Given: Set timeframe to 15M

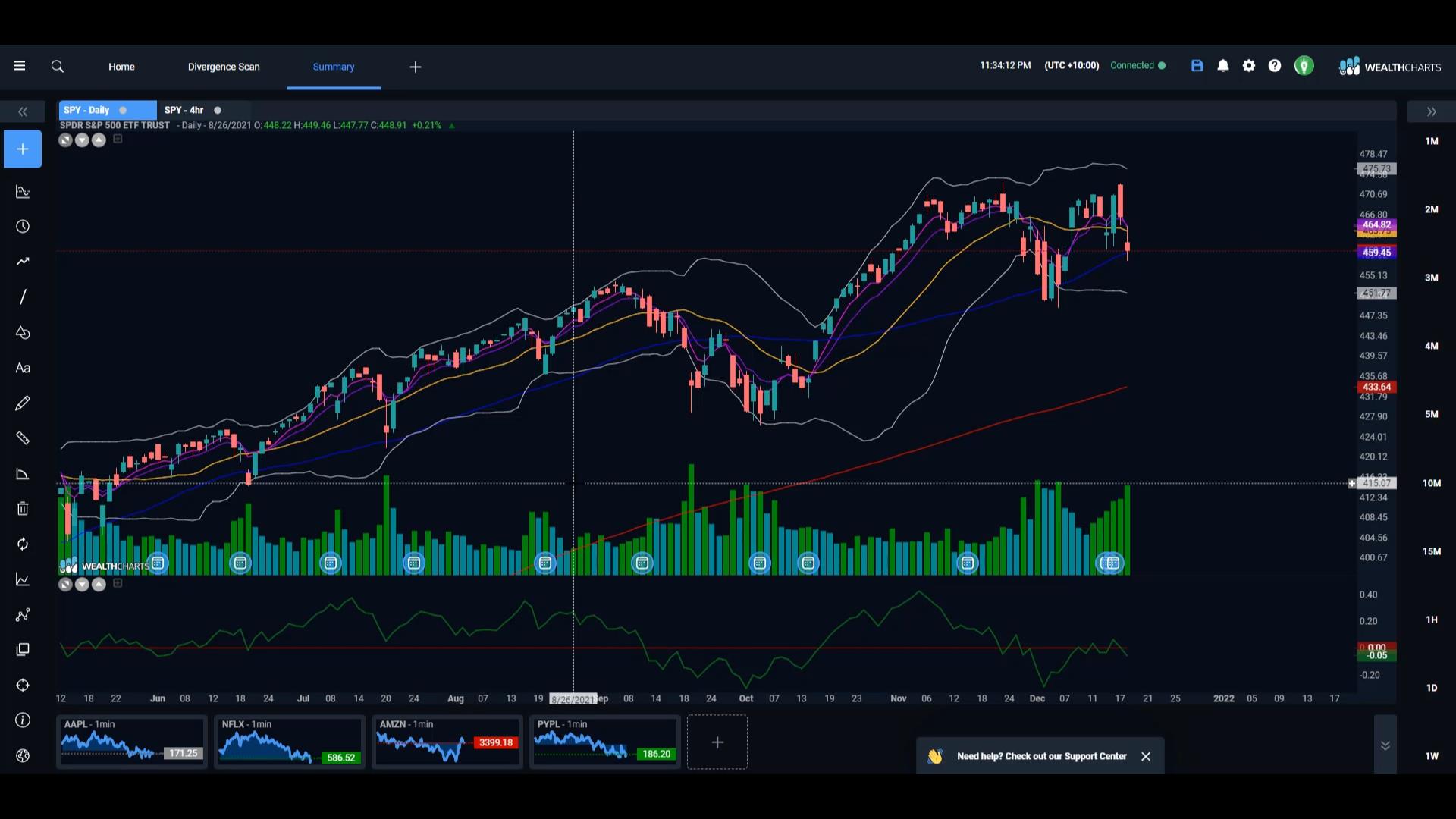Looking at the screenshot, I should point(1432,551).
